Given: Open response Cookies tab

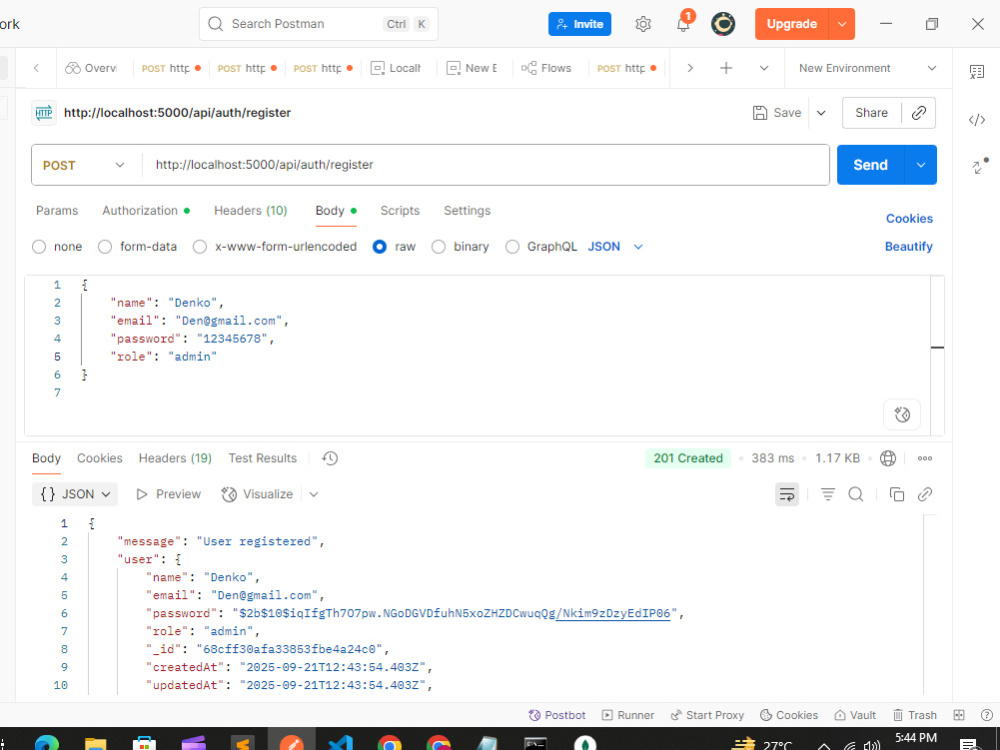Looking at the screenshot, I should pos(99,458).
